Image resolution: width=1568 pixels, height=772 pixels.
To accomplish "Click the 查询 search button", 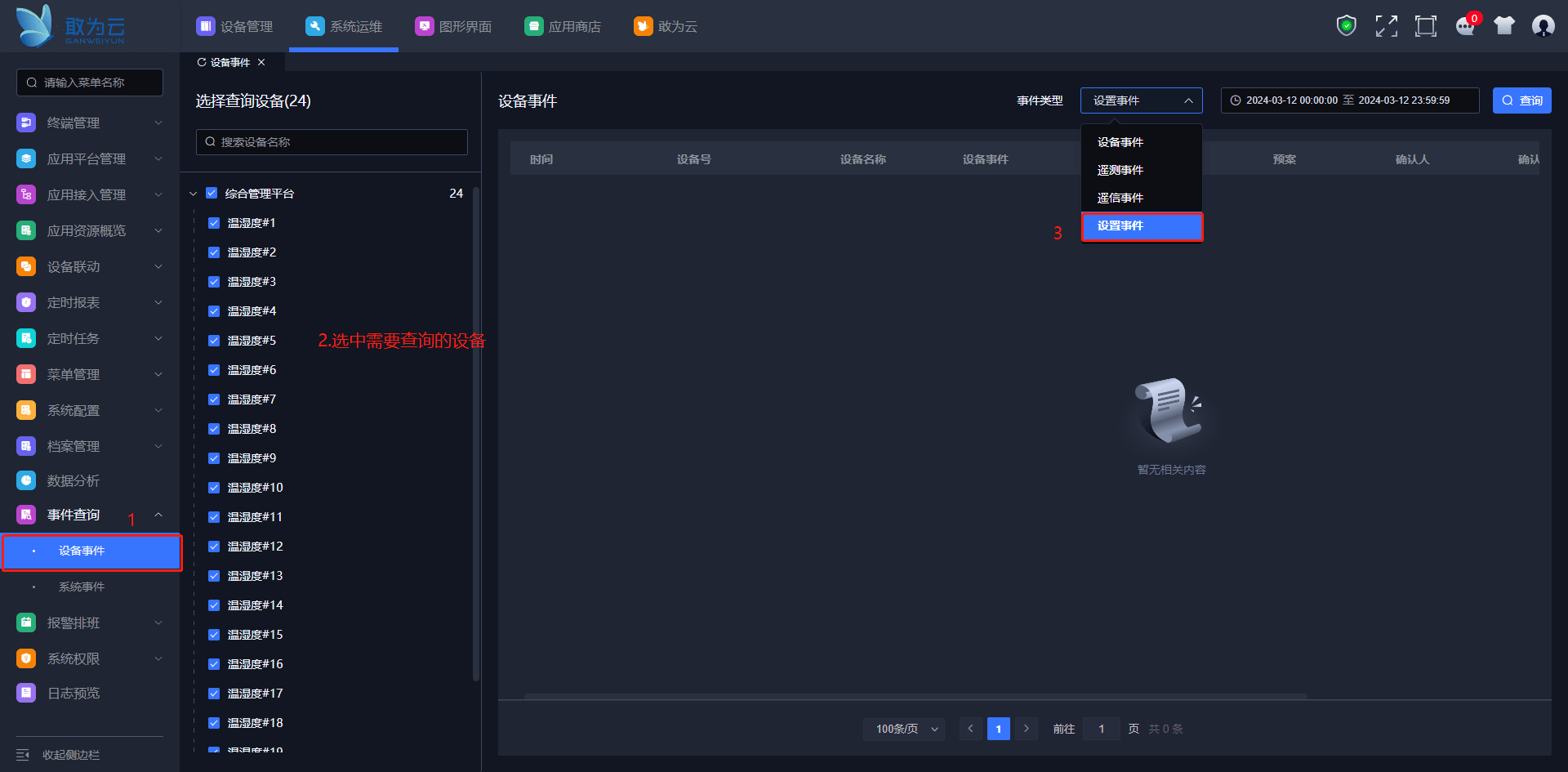I will (1522, 100).
